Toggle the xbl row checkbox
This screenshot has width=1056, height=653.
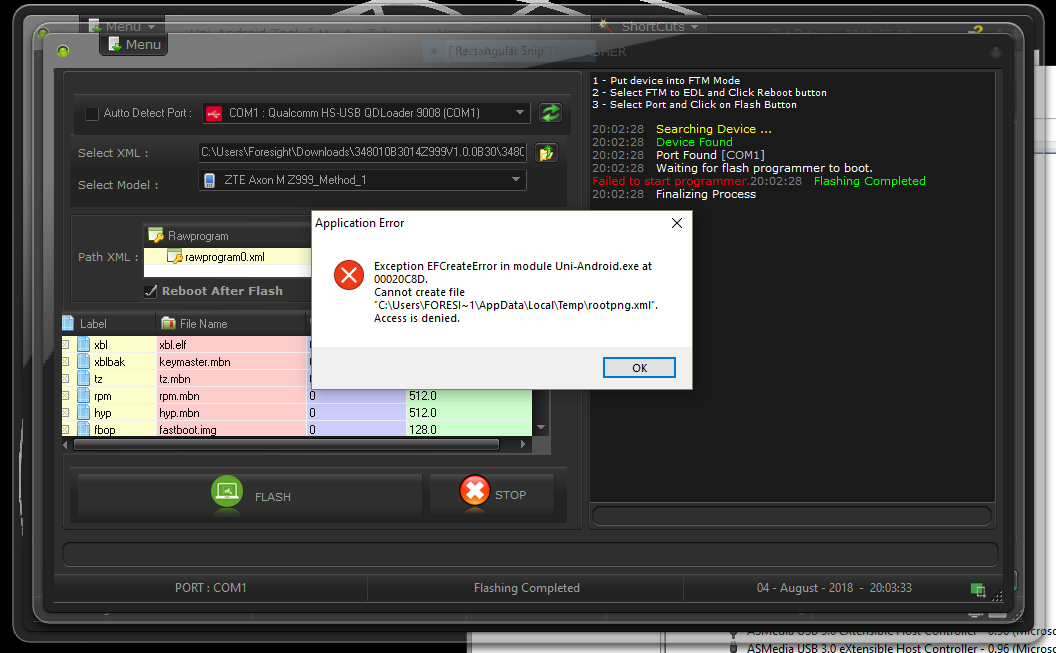(65, 345)
